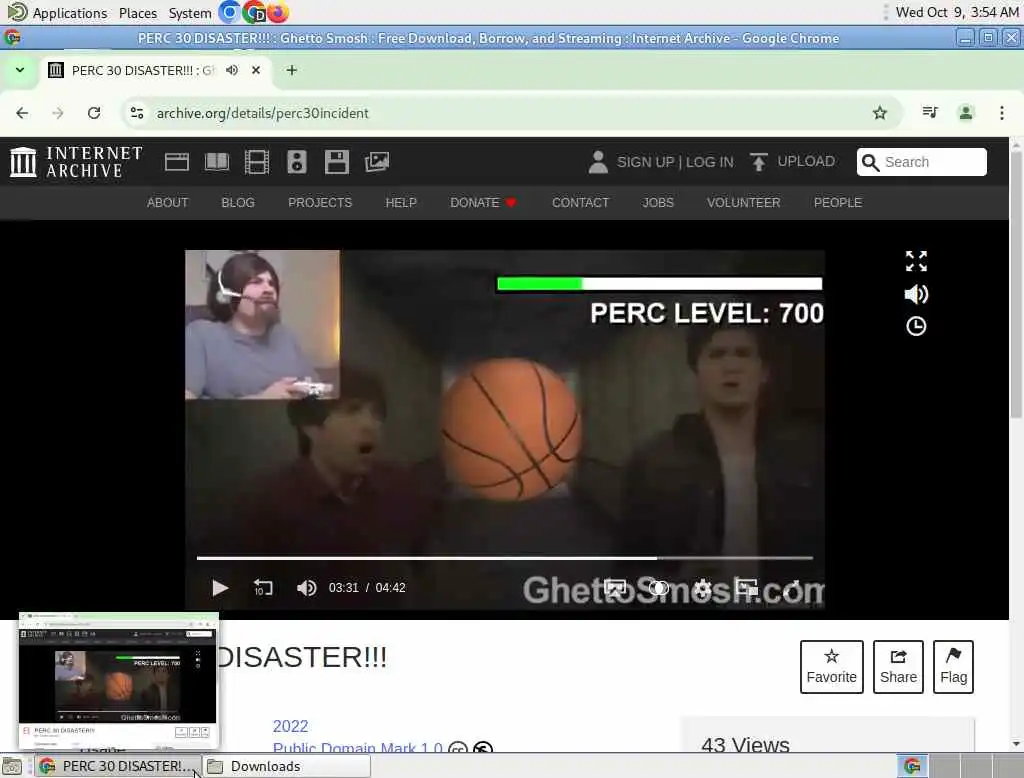
Task: Open the System menu
Action: [190, 13]
